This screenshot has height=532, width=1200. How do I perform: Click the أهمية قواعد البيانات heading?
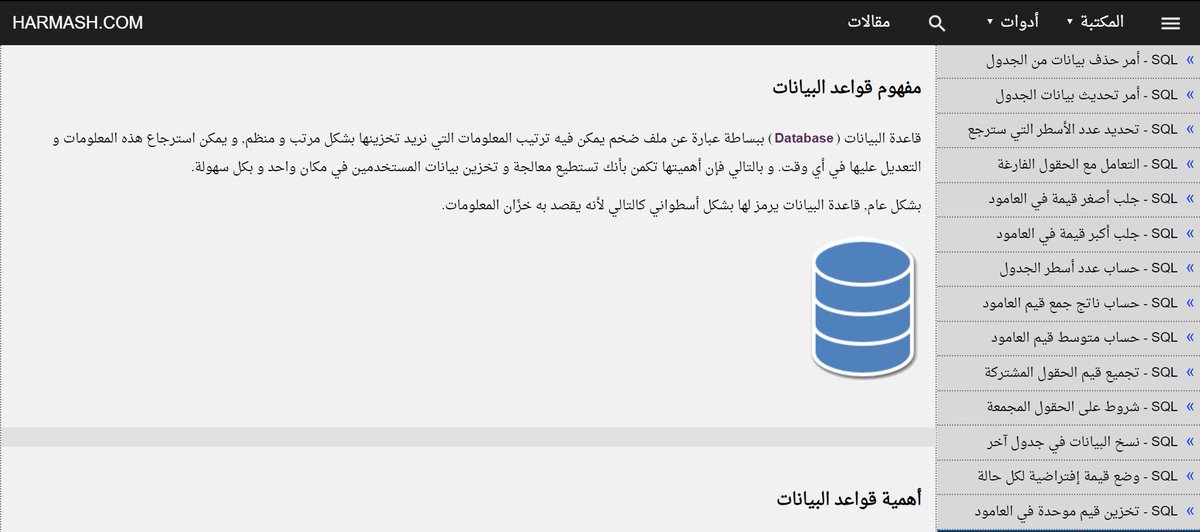[849, 497]
